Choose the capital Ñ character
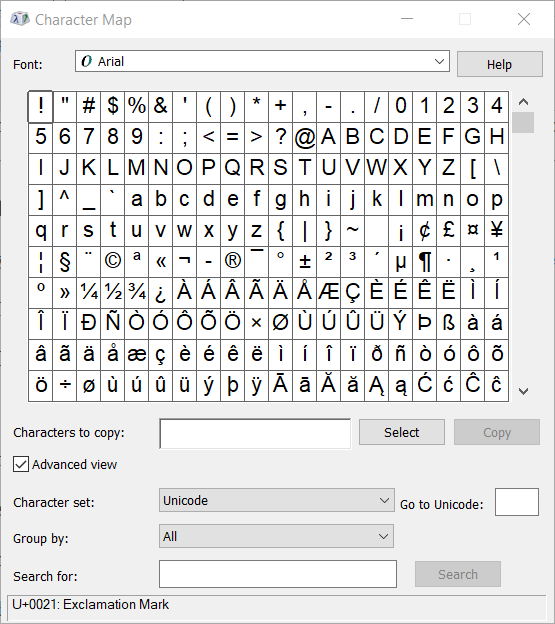Viewport: 555px width, 624px height. click(113, 324)
